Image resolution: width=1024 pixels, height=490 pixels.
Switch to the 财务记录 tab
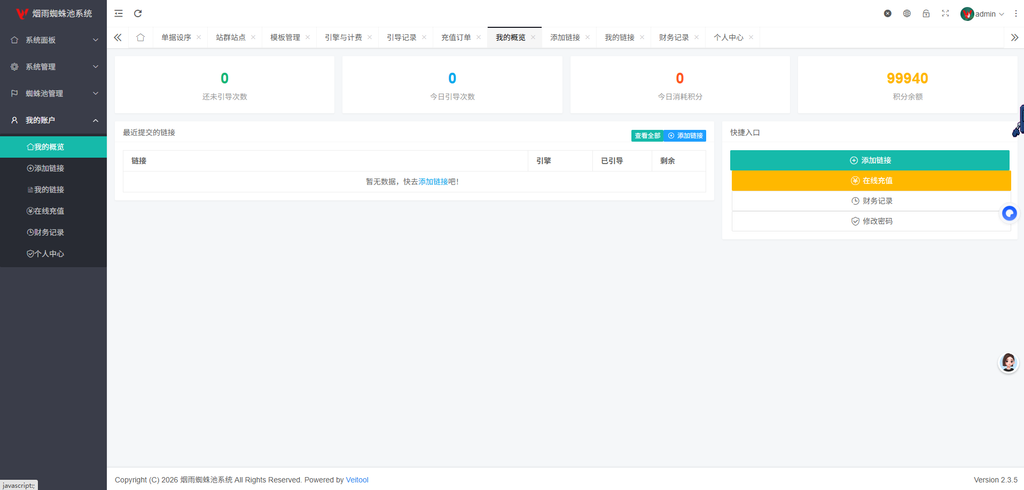pos(674,37)
